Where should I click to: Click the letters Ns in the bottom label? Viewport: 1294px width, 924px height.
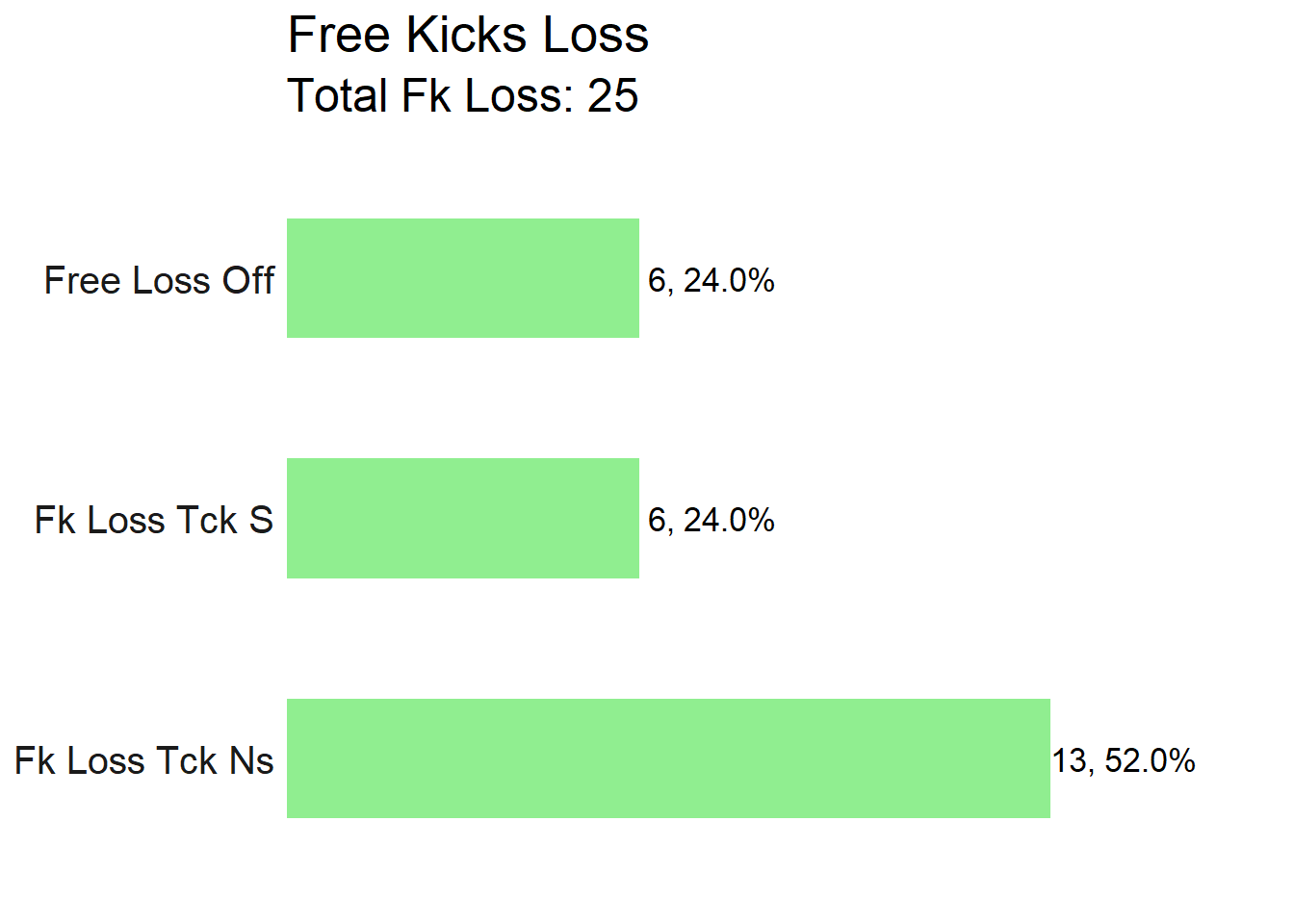tap(252, 760)
